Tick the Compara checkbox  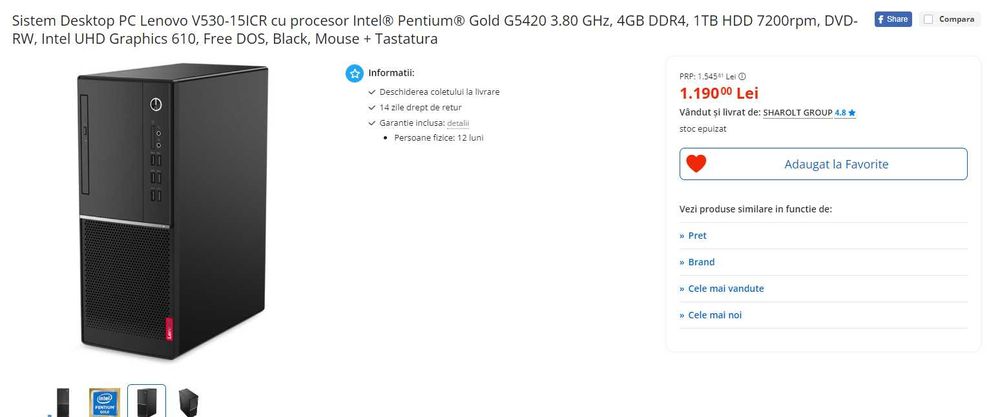(928, 19)
